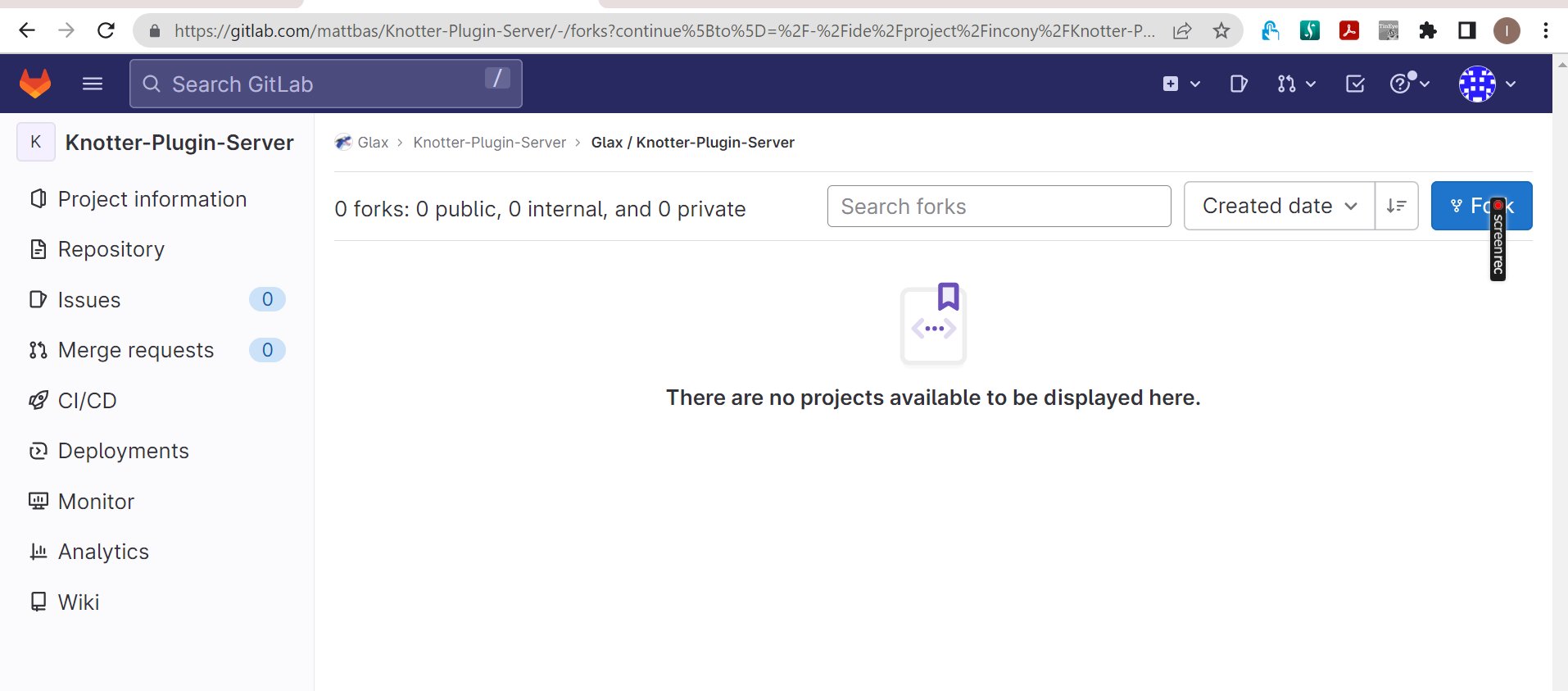Click the site lock icon
This screenshot has height=691, width=1568.
coord(155,31)
